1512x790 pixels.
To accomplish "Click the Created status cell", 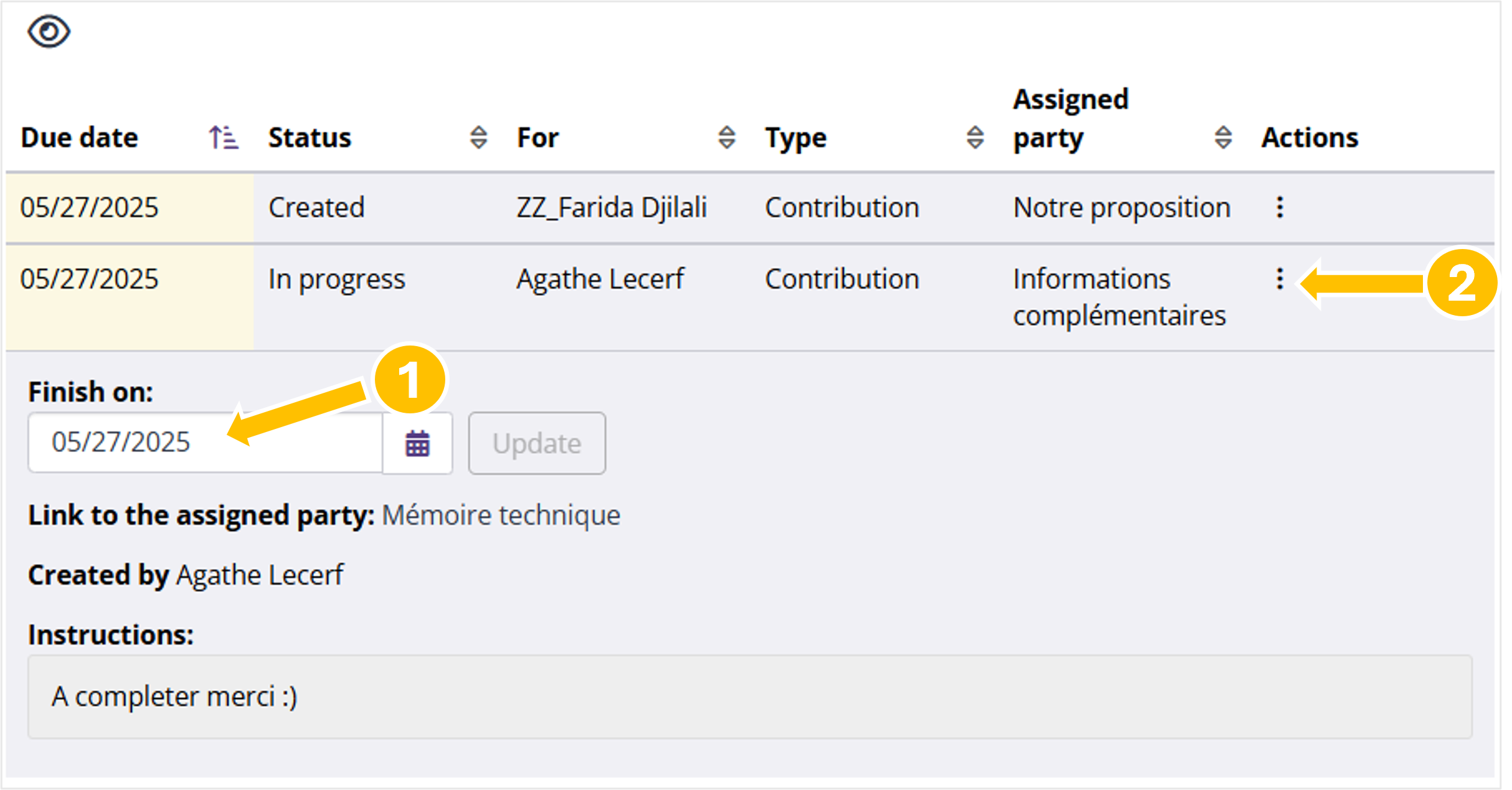I will [316, 207].
